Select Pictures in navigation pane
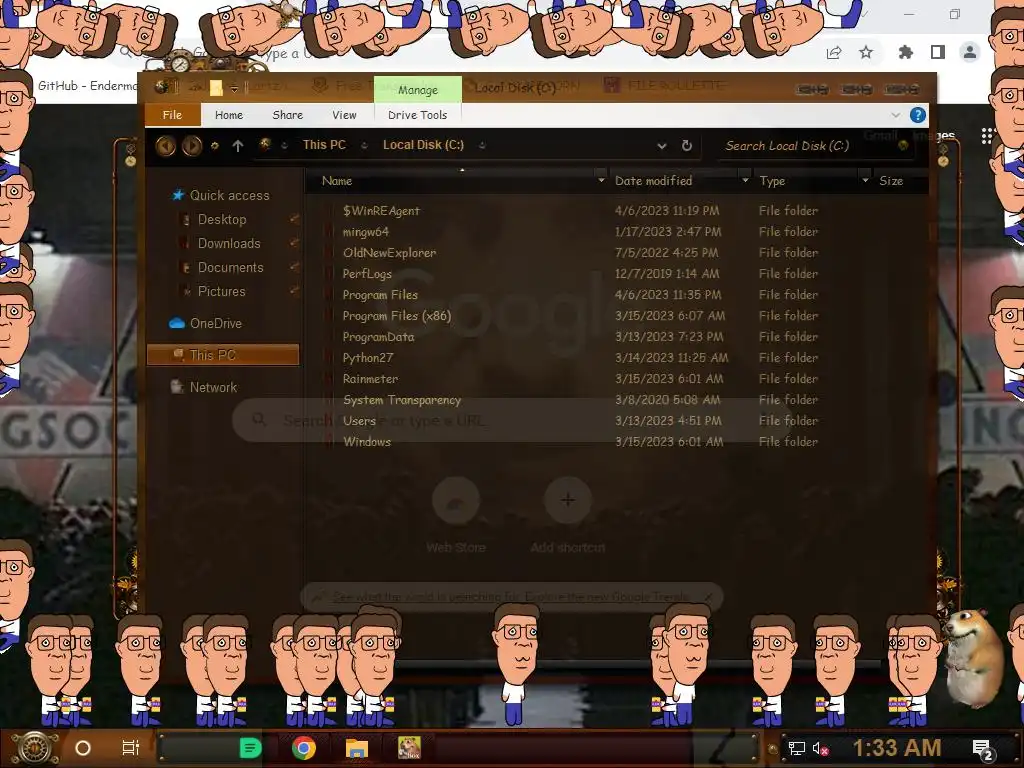 [221, 291]
